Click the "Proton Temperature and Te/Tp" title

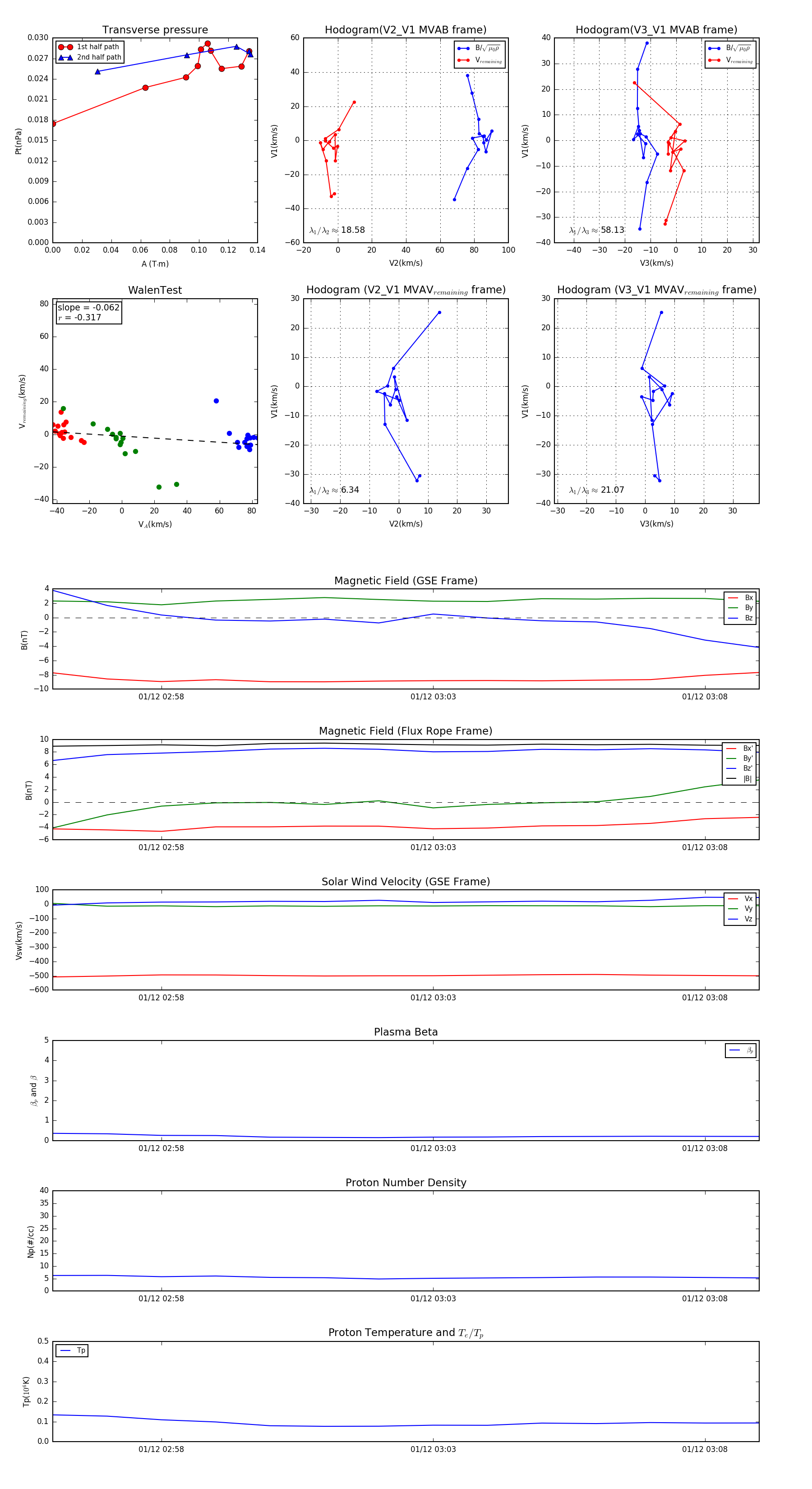pos(406,1333)
